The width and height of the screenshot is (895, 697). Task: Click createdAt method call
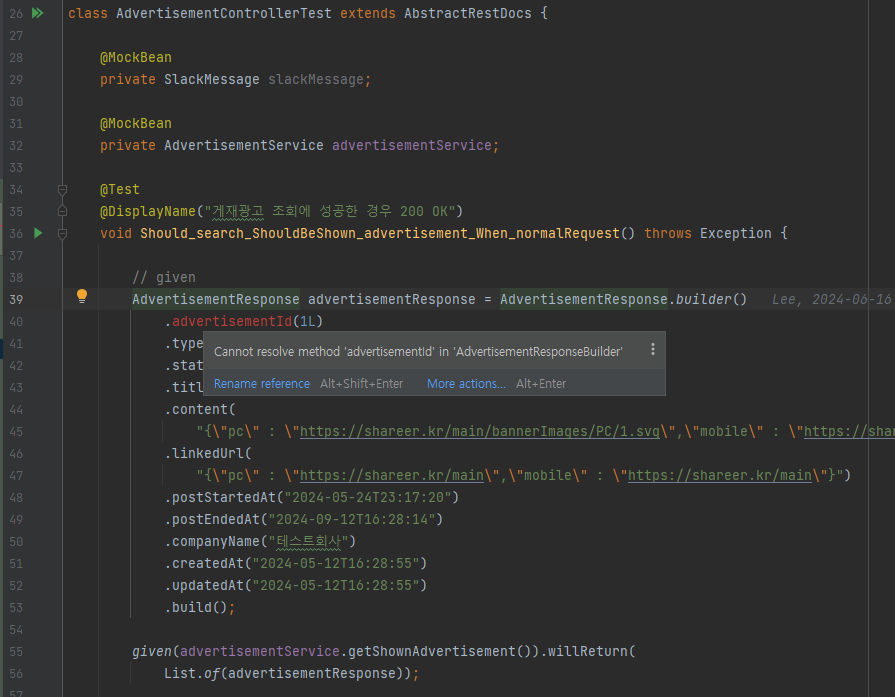click(x=208, y=563)
